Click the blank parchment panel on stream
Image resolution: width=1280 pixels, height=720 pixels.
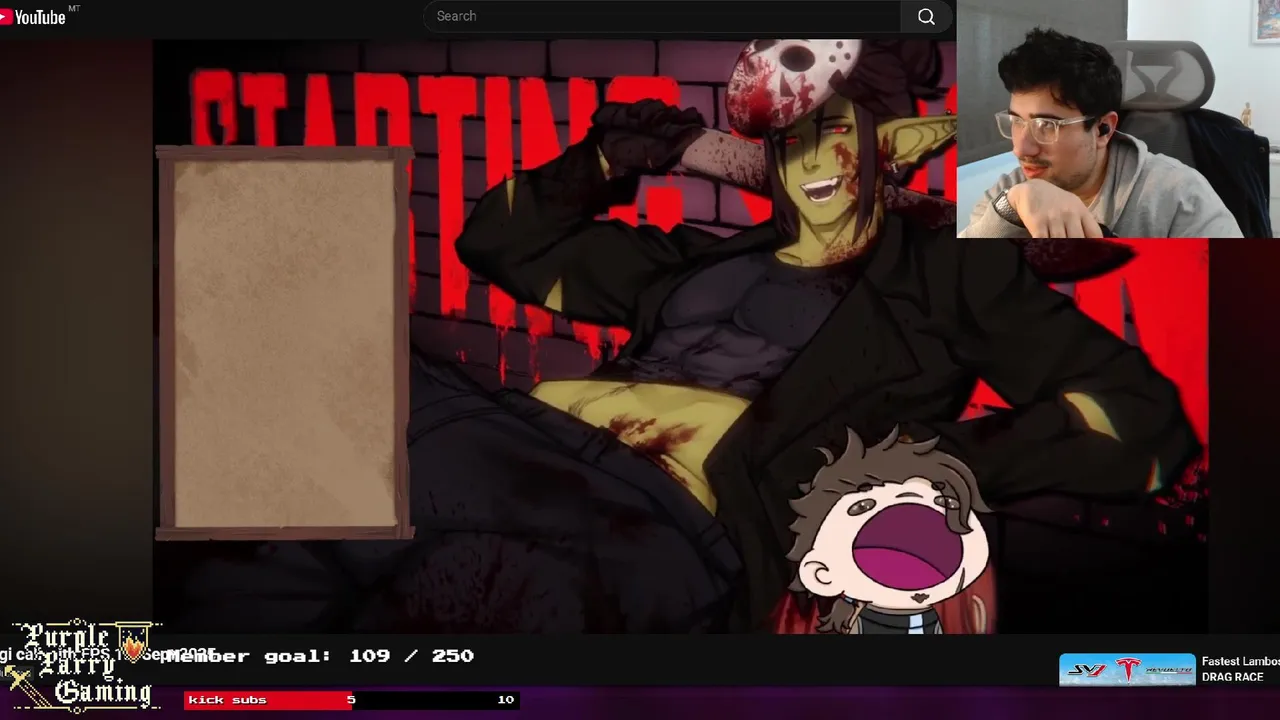pyautogui.click(x=284, y=343)
